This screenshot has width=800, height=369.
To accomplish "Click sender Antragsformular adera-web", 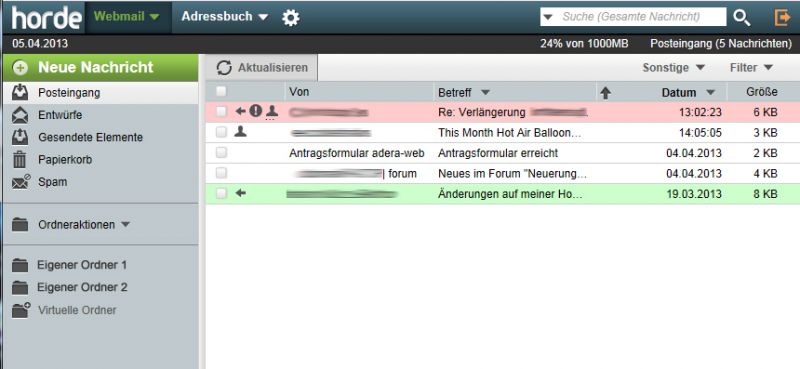I will coord(357,153).
